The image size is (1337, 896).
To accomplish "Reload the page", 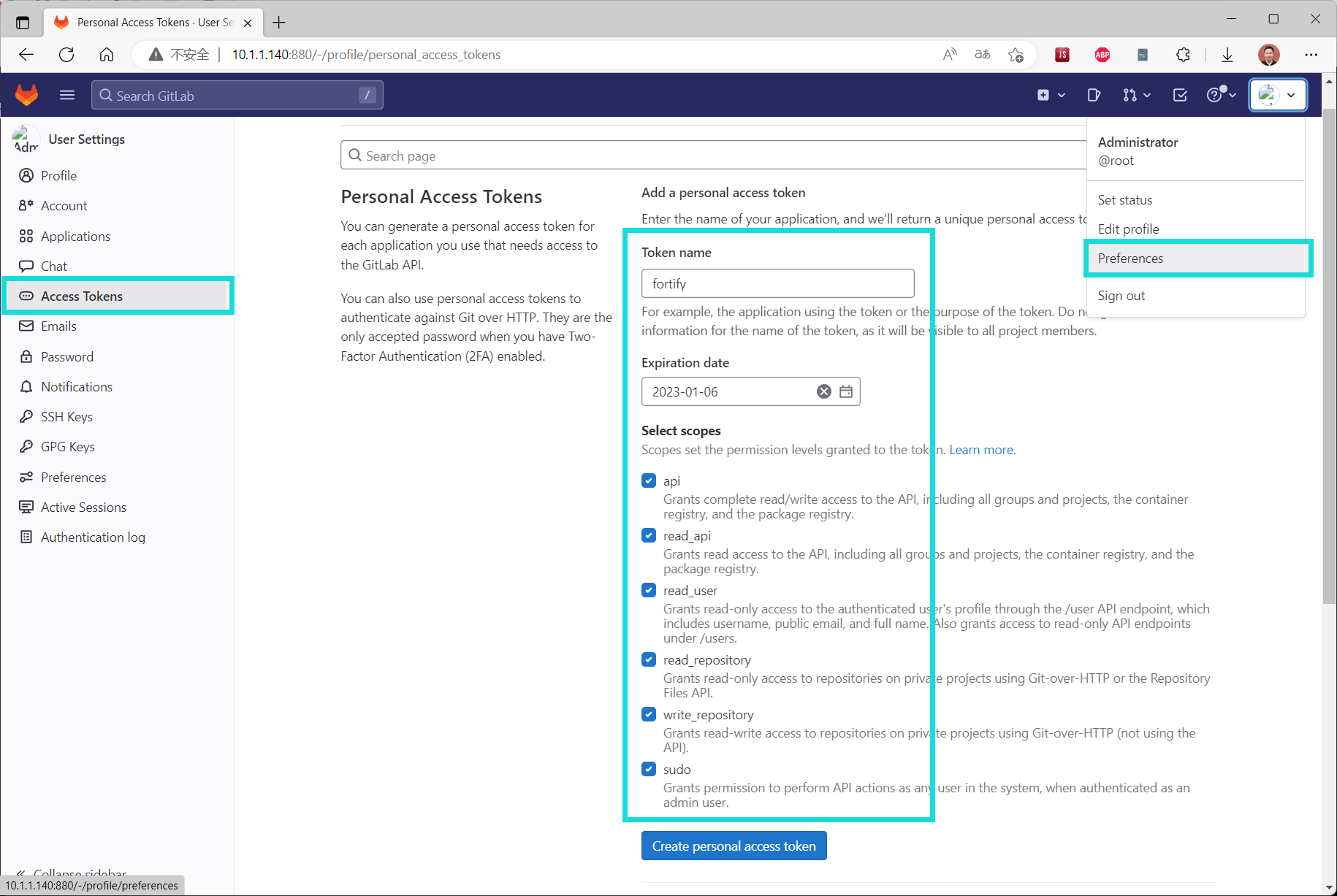I will coord(66,55).
